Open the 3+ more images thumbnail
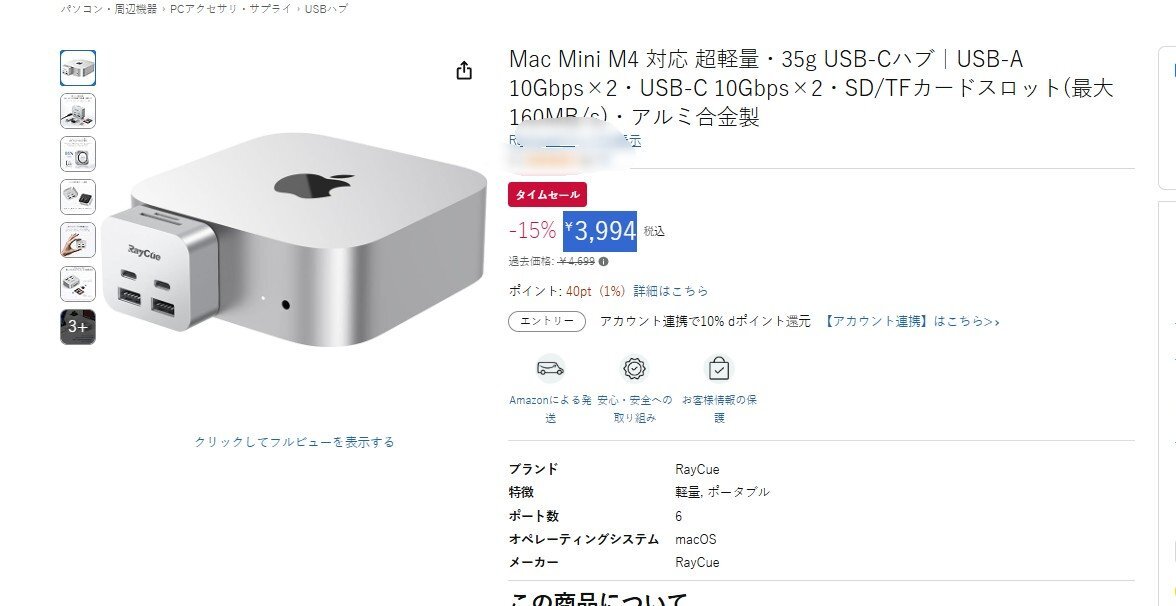1176x606 pixels. tap(78, 327)
